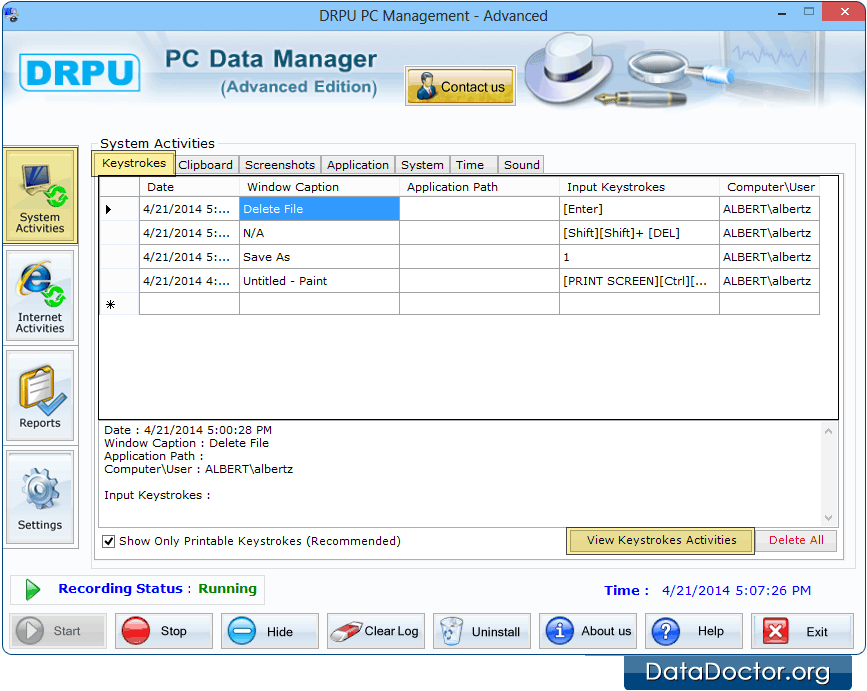The width and height of the screenshot is (867, 691).
Task: Switch to the System tab
Action: pyautogui.click(x=422, y=165)
